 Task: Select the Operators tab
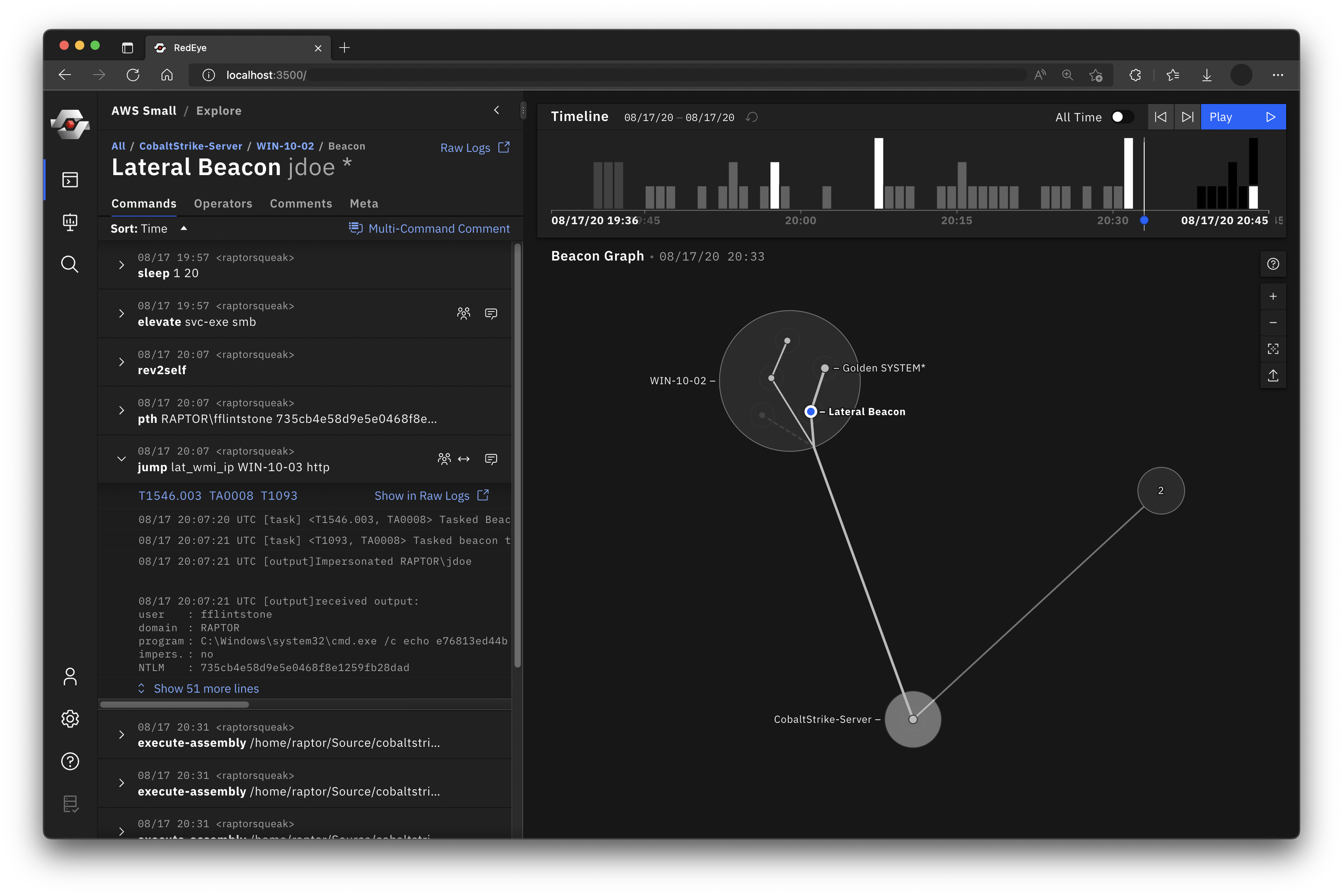(222, 203)
